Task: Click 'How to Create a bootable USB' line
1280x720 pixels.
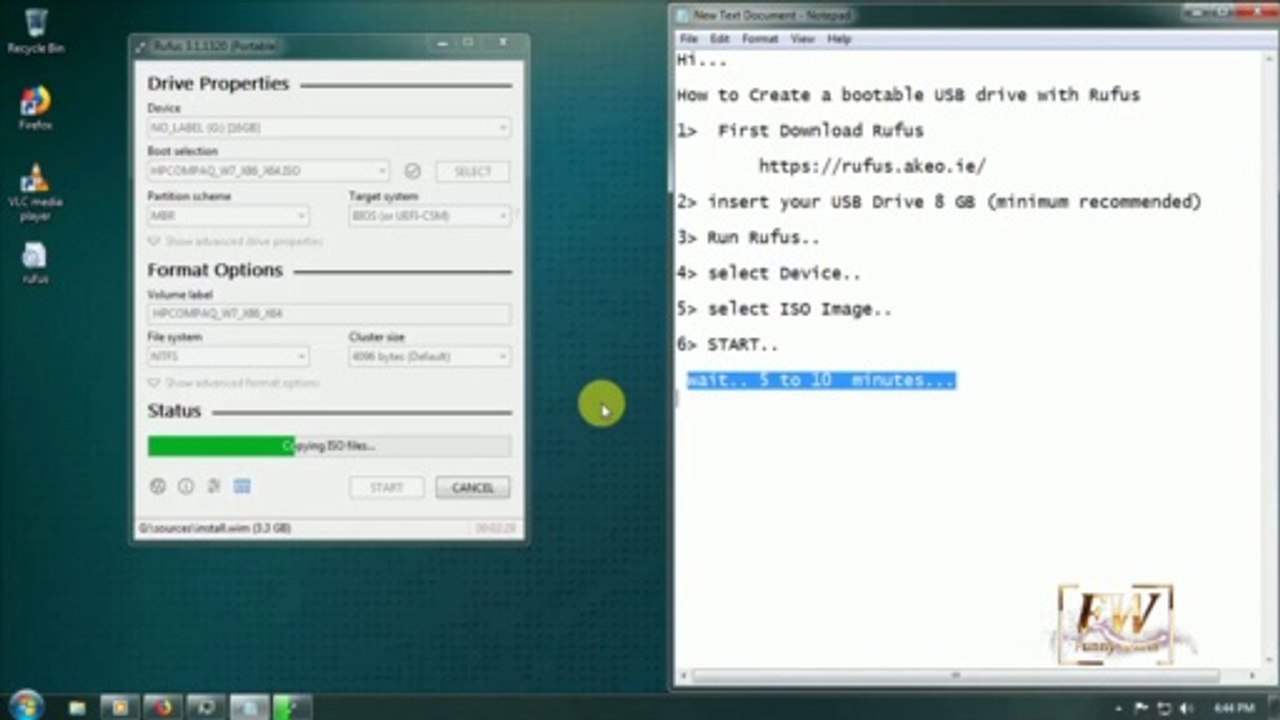Action: [x=908, y=95]
